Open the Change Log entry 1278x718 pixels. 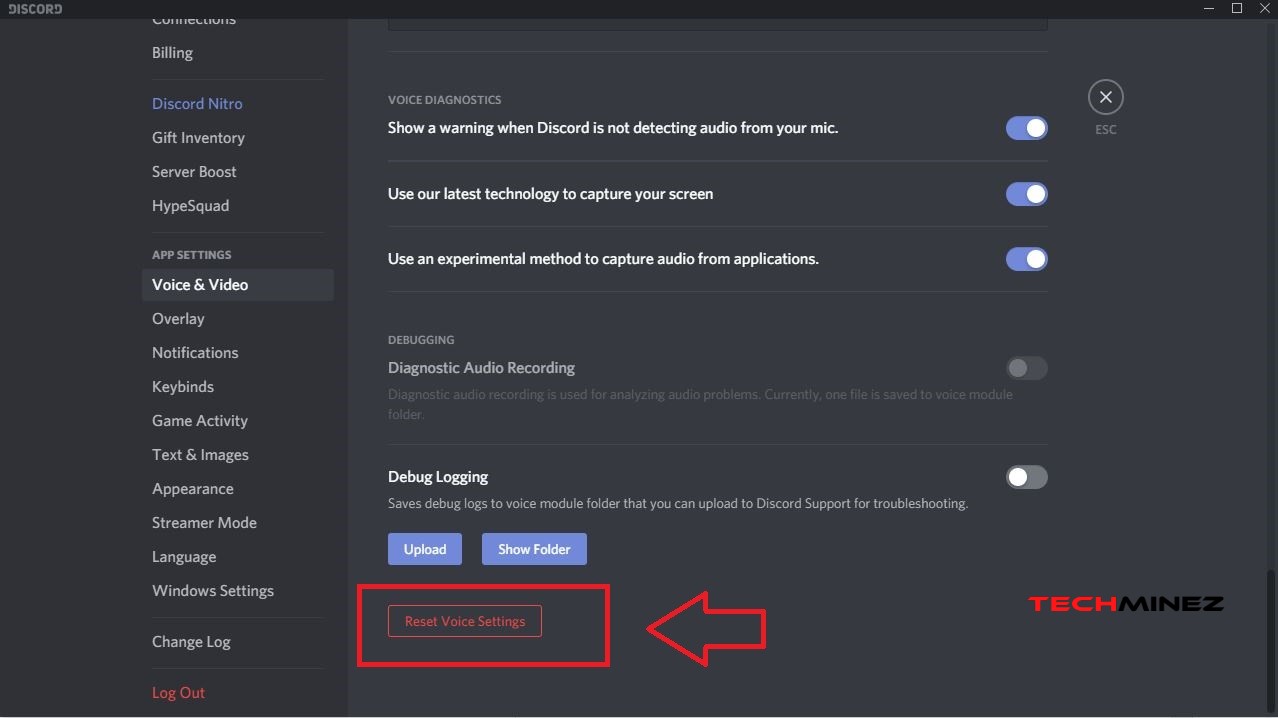tap(190, 641)
